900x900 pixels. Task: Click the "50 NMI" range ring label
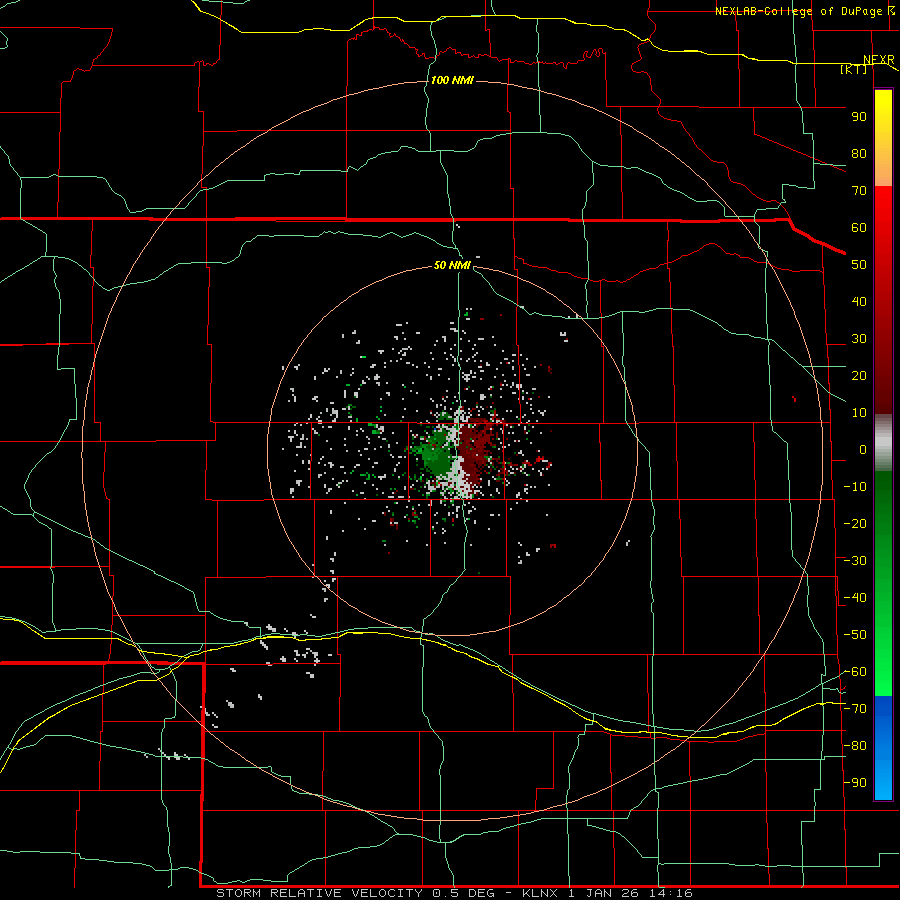coord(452,265)
